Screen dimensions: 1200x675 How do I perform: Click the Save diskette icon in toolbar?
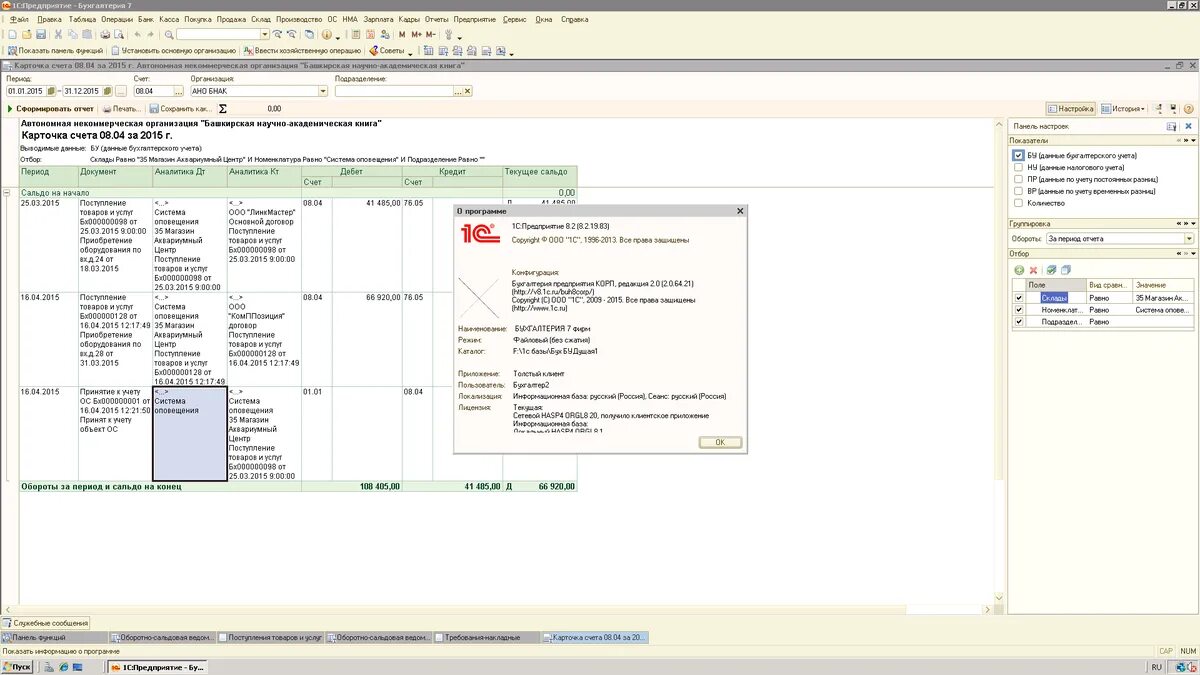point(41,34)
